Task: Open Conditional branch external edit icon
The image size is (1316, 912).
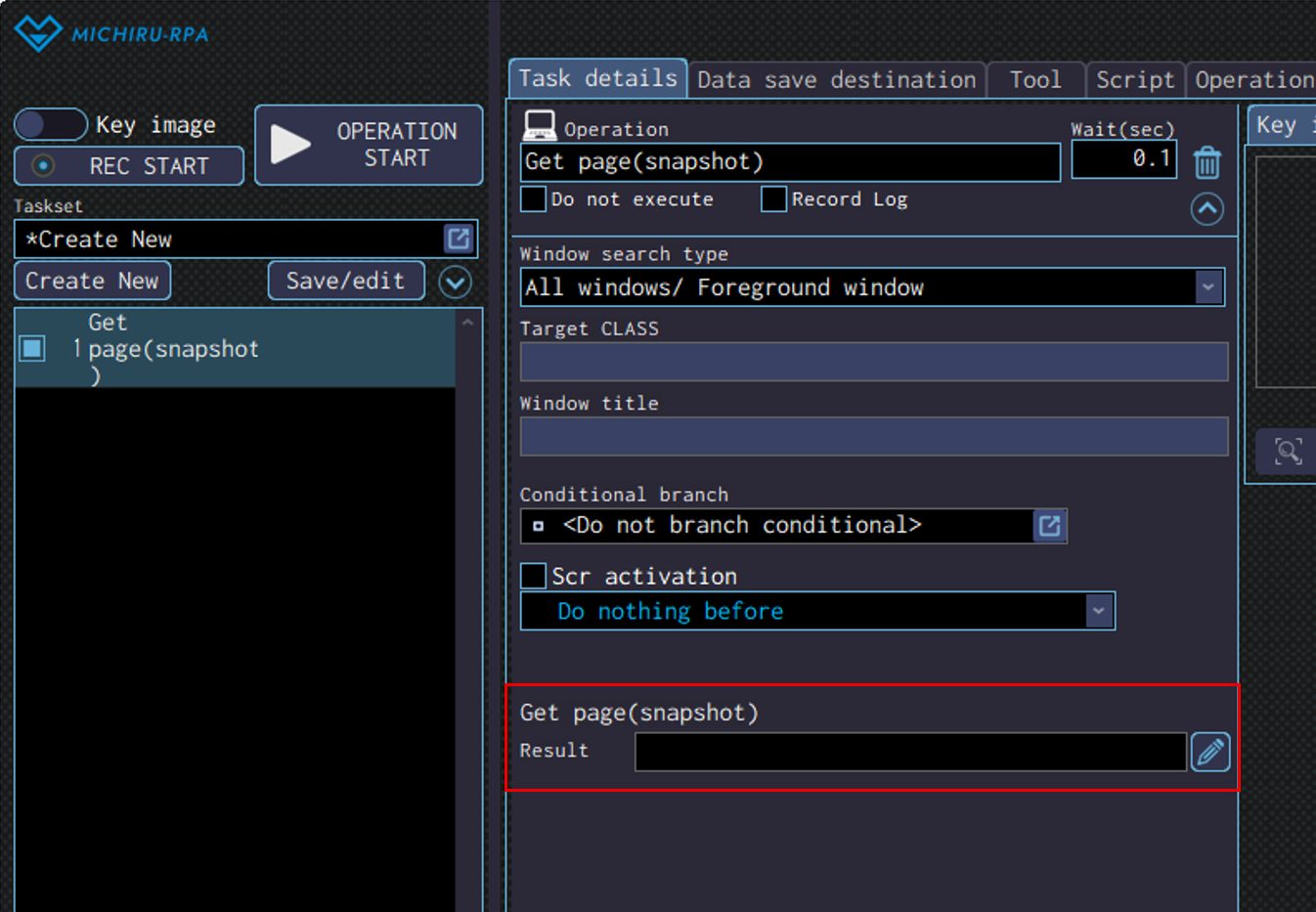Action: (1049, 526)
